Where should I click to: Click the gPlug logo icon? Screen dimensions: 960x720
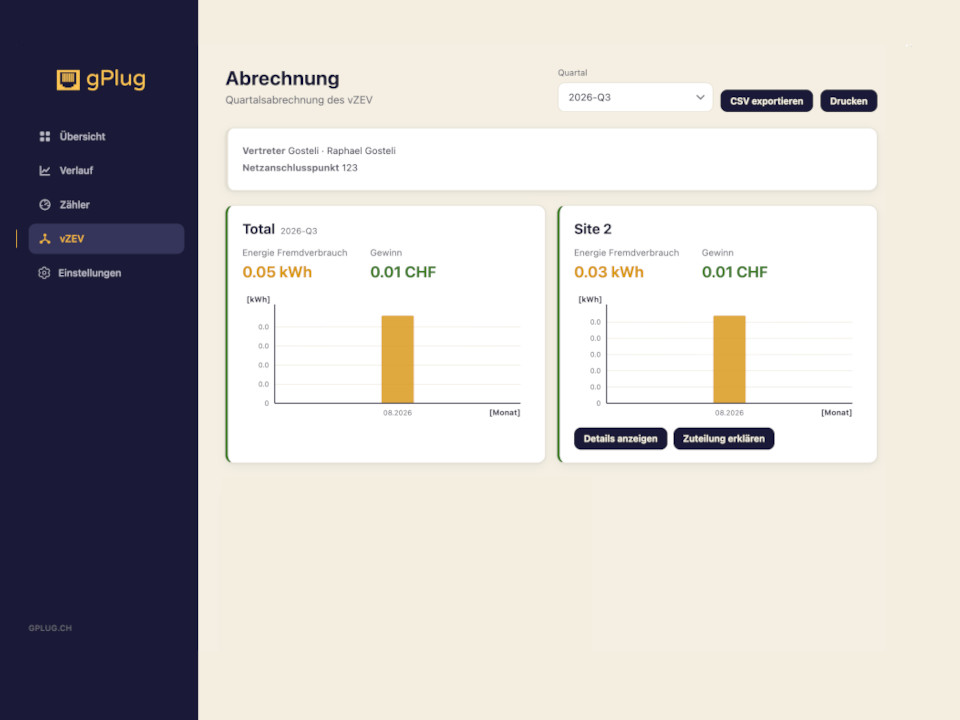[x=68, y=80]
